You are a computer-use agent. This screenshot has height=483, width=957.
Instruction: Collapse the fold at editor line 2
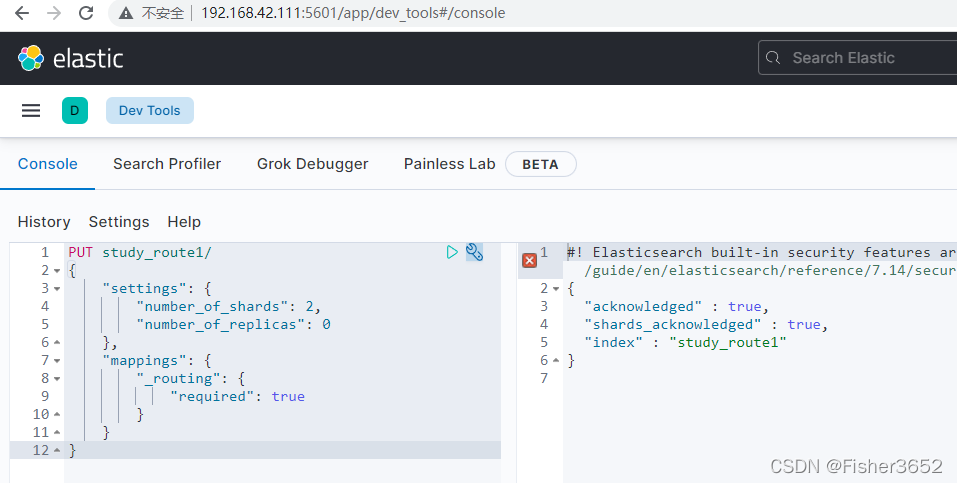[57, 271]
